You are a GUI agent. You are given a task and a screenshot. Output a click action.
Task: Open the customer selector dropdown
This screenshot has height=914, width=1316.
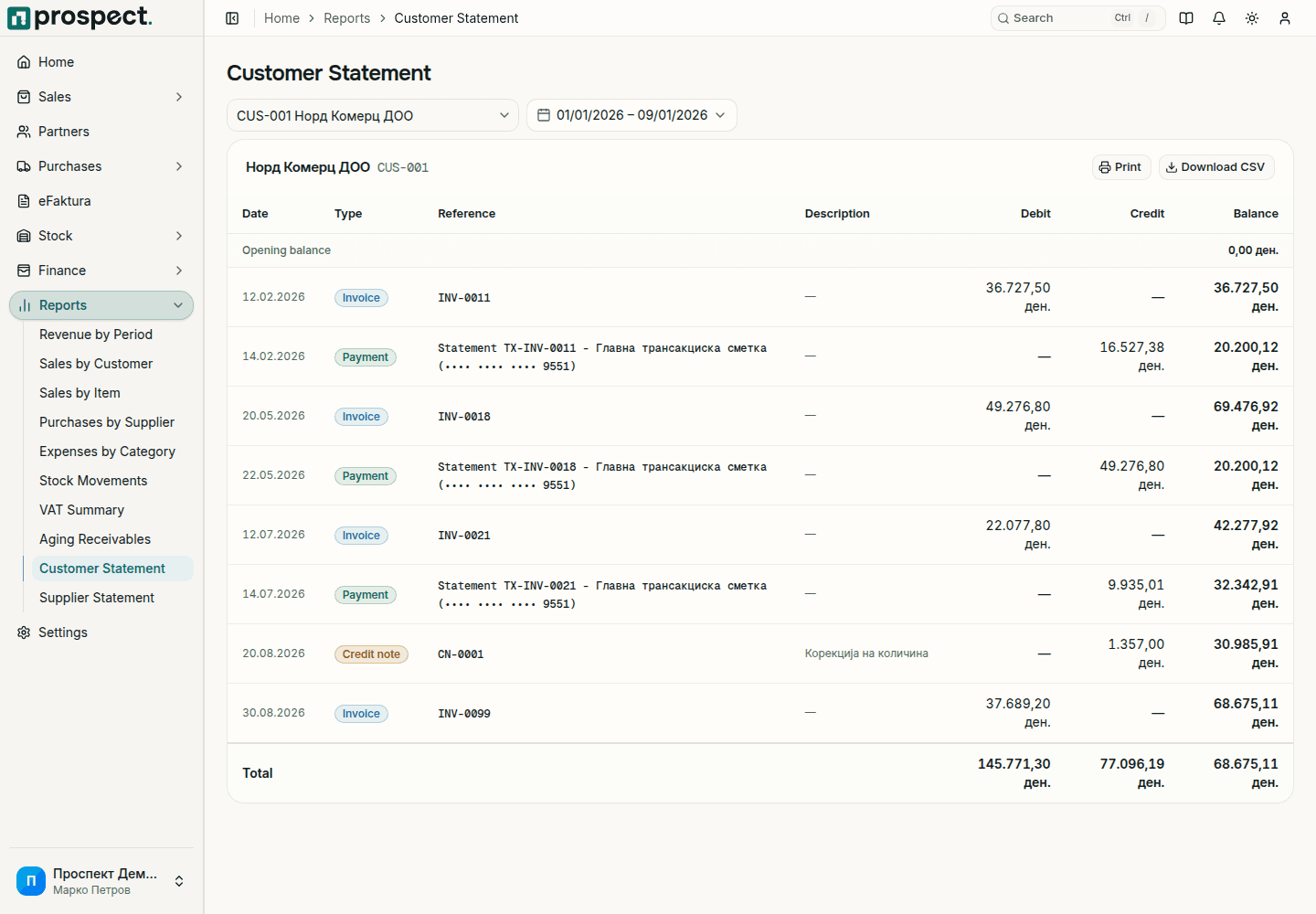click(373, 115)
